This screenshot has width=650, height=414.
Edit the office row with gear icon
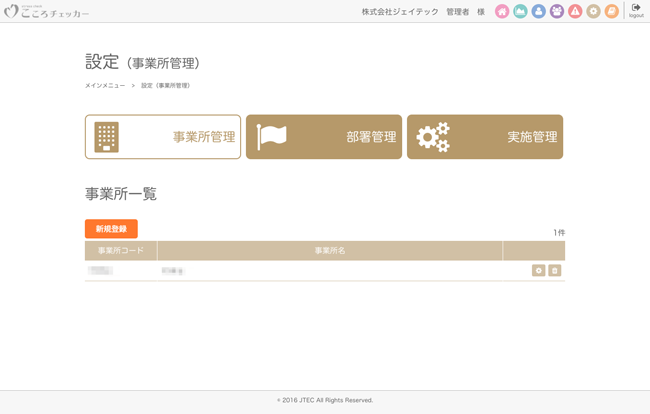538,271
